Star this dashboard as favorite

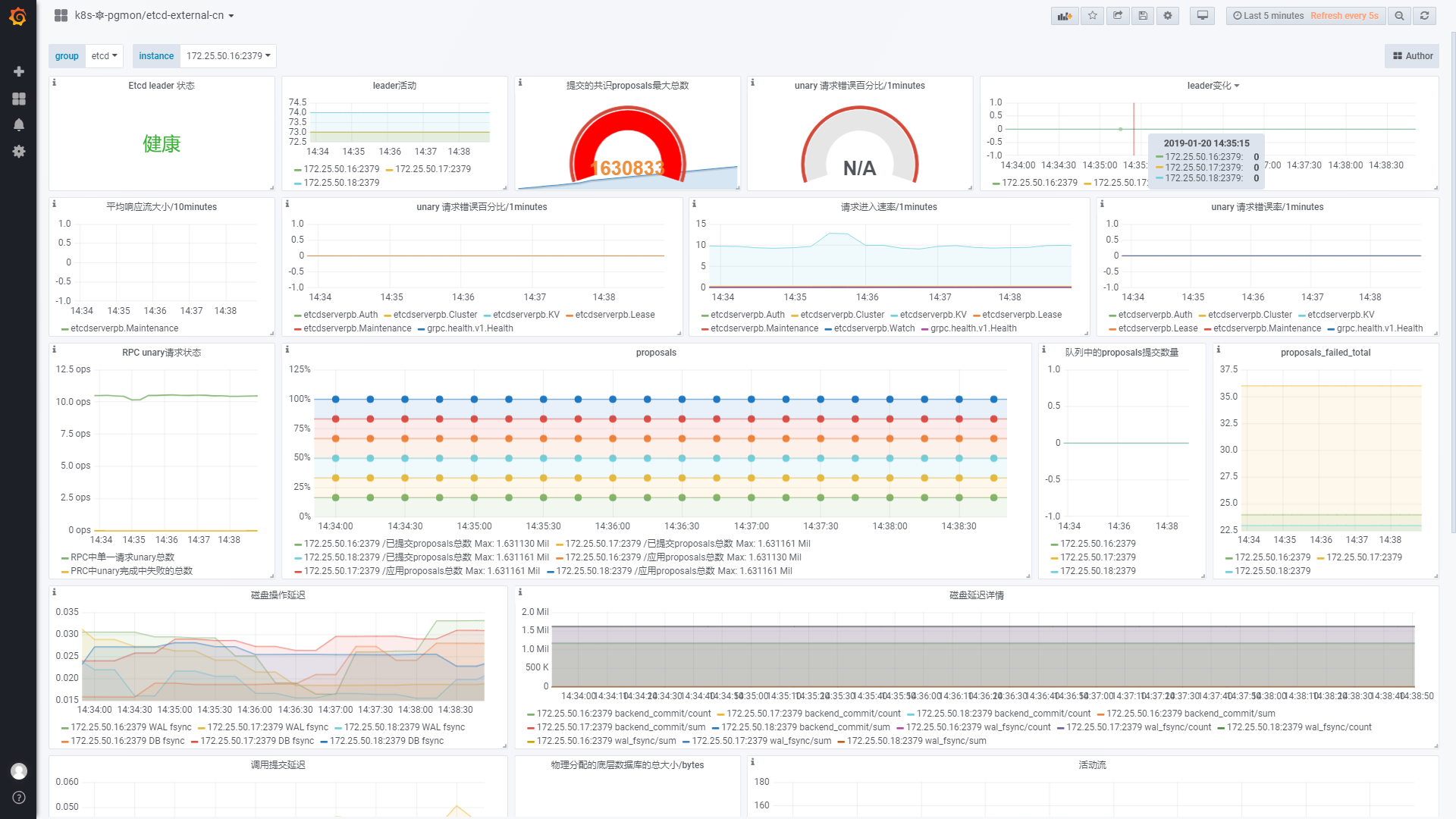click(1092, 16)
